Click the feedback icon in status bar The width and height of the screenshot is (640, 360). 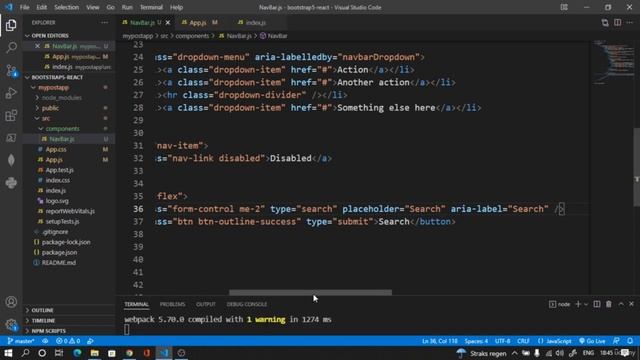point(616,341)
